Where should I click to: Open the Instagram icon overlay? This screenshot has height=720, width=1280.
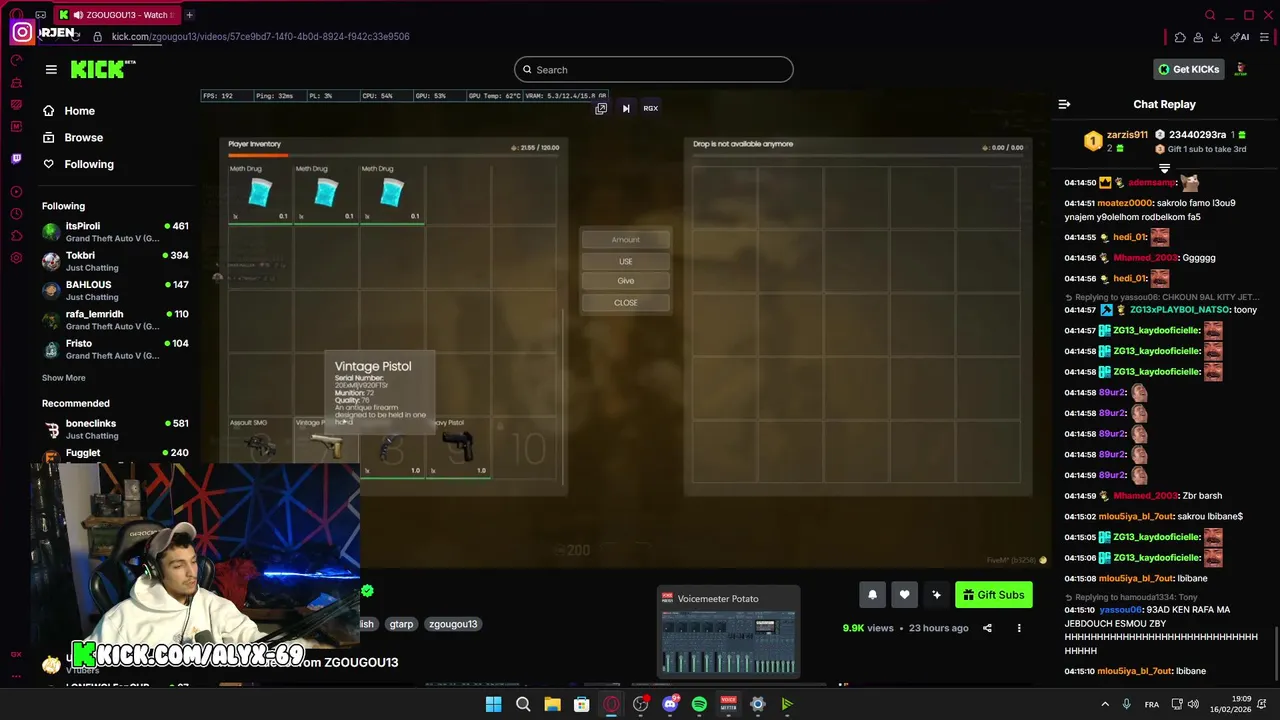point(22,33)
